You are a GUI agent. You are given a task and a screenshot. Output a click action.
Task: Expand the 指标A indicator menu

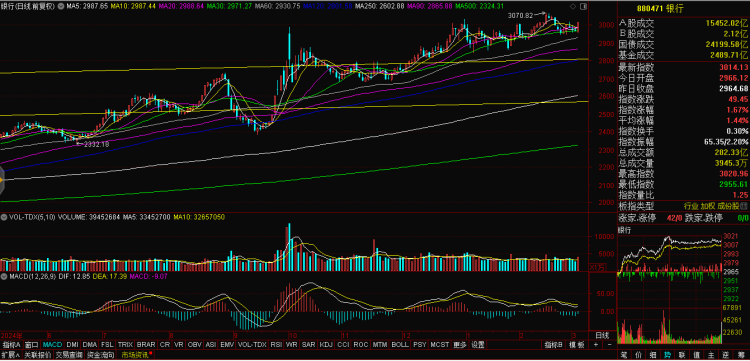coord(11,344)
